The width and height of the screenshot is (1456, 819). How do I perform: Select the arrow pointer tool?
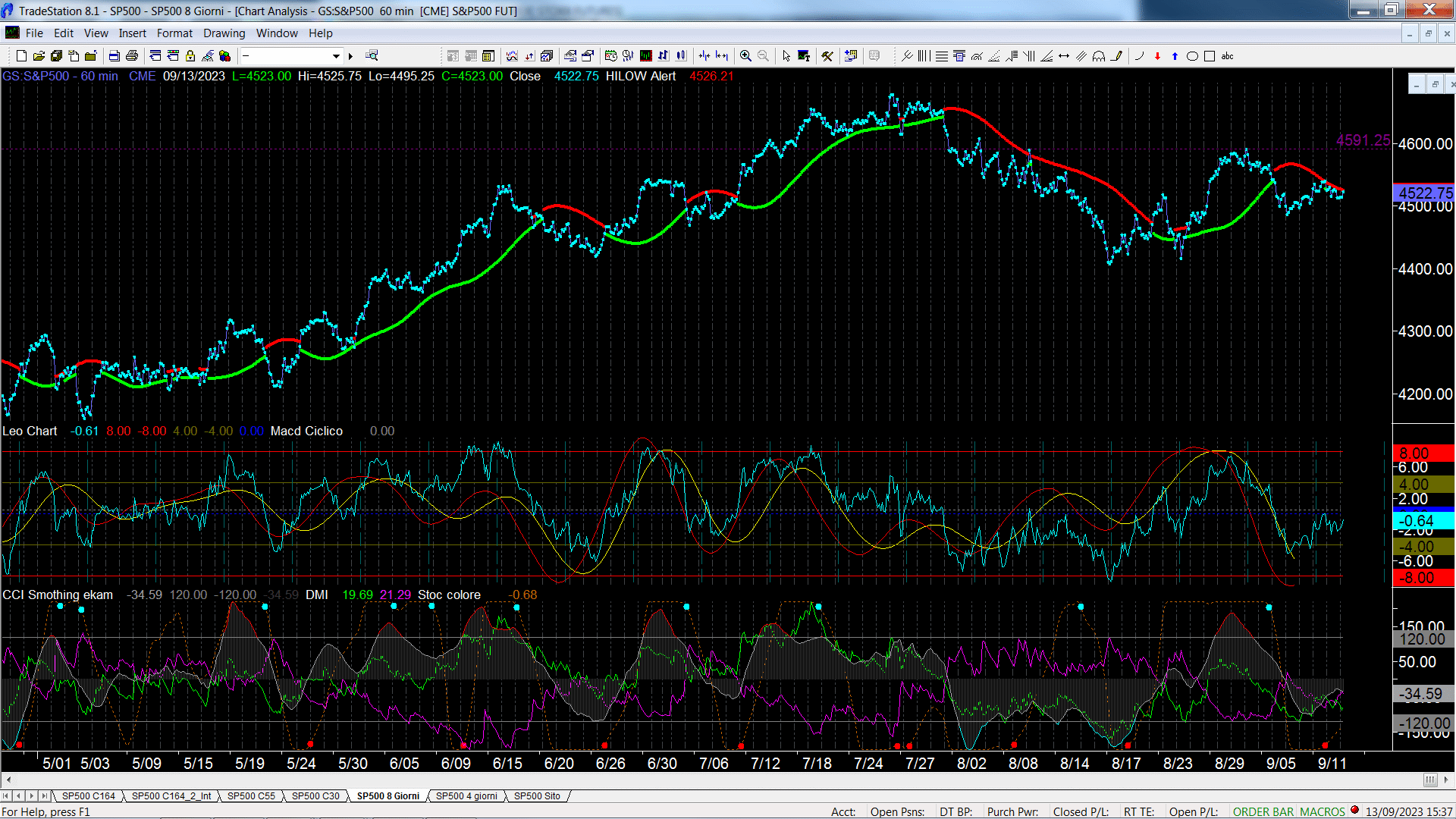[x=786, y=55]
